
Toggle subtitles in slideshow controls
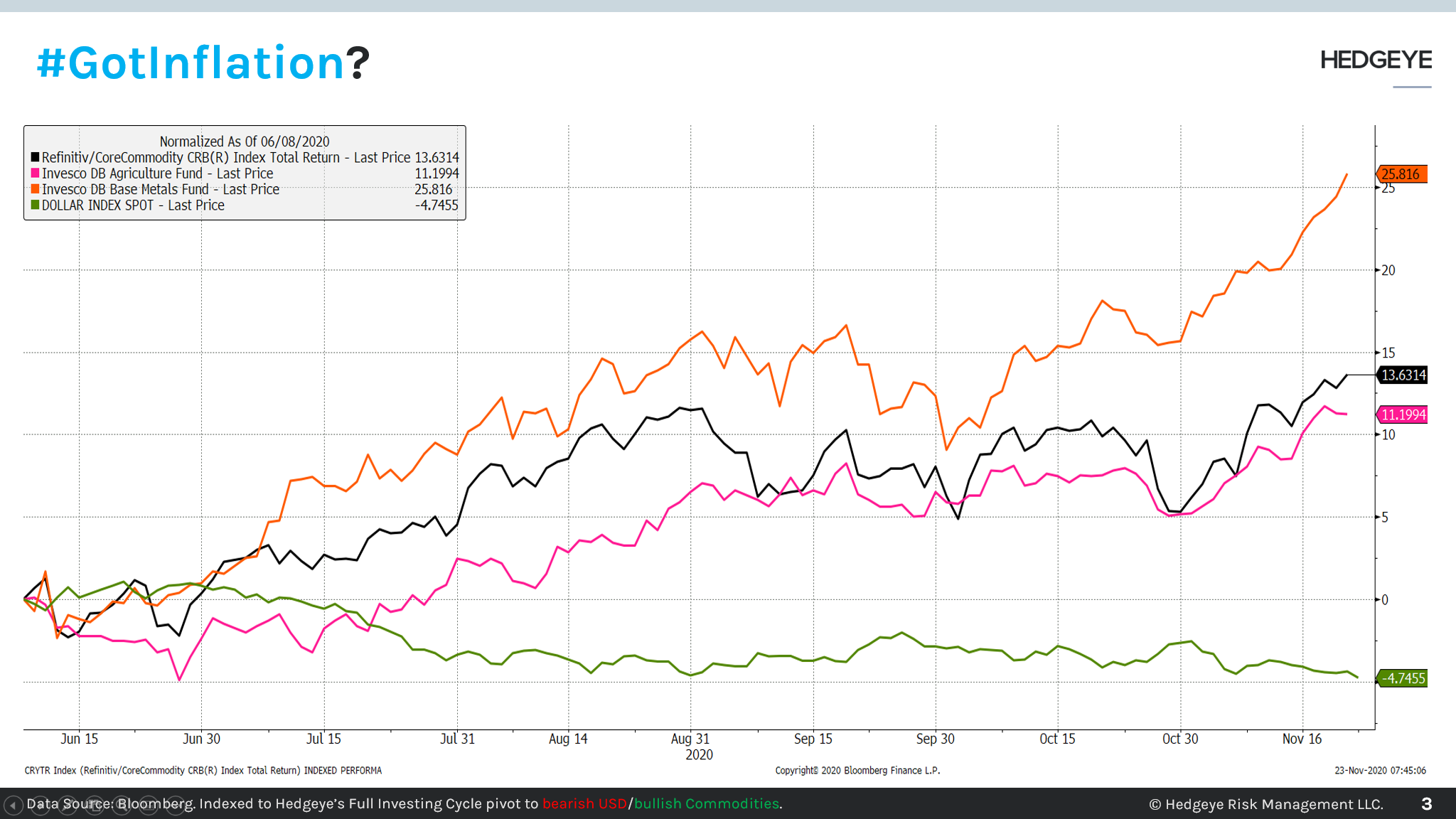click(x=149, y=805)
